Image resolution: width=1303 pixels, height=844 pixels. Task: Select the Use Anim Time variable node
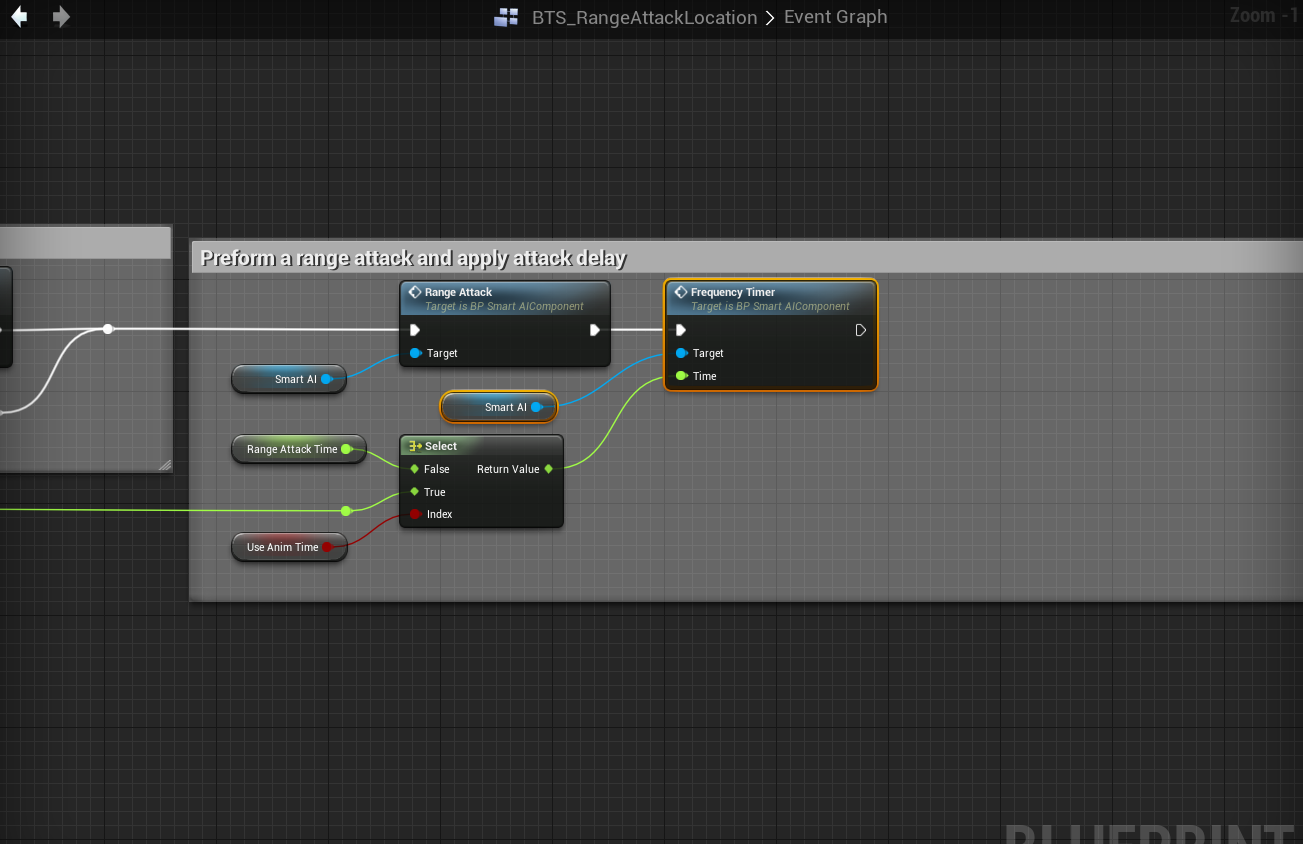pyautogui.click(x=283, y=547)
